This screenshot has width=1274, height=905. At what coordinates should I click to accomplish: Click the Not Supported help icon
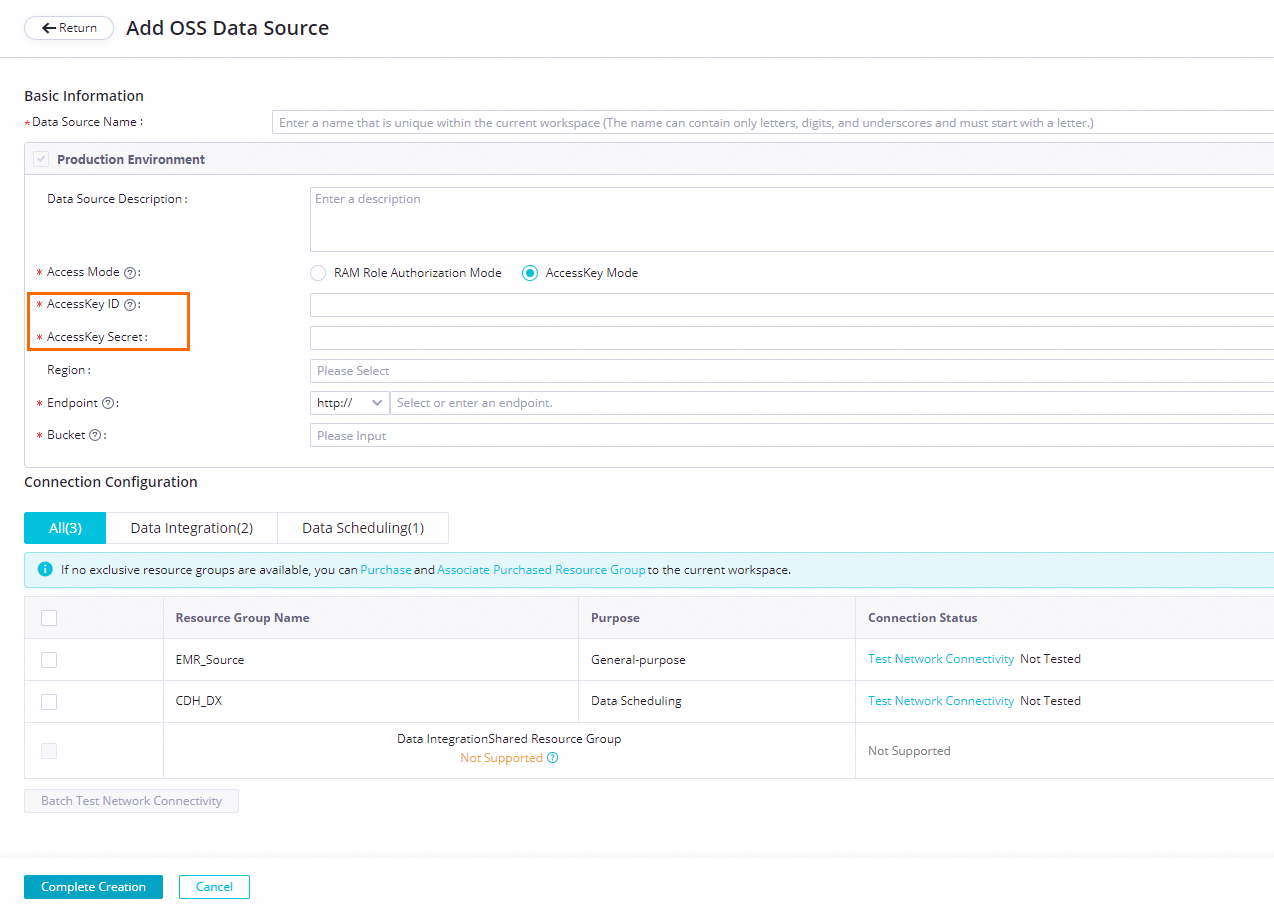coord(552,758)
